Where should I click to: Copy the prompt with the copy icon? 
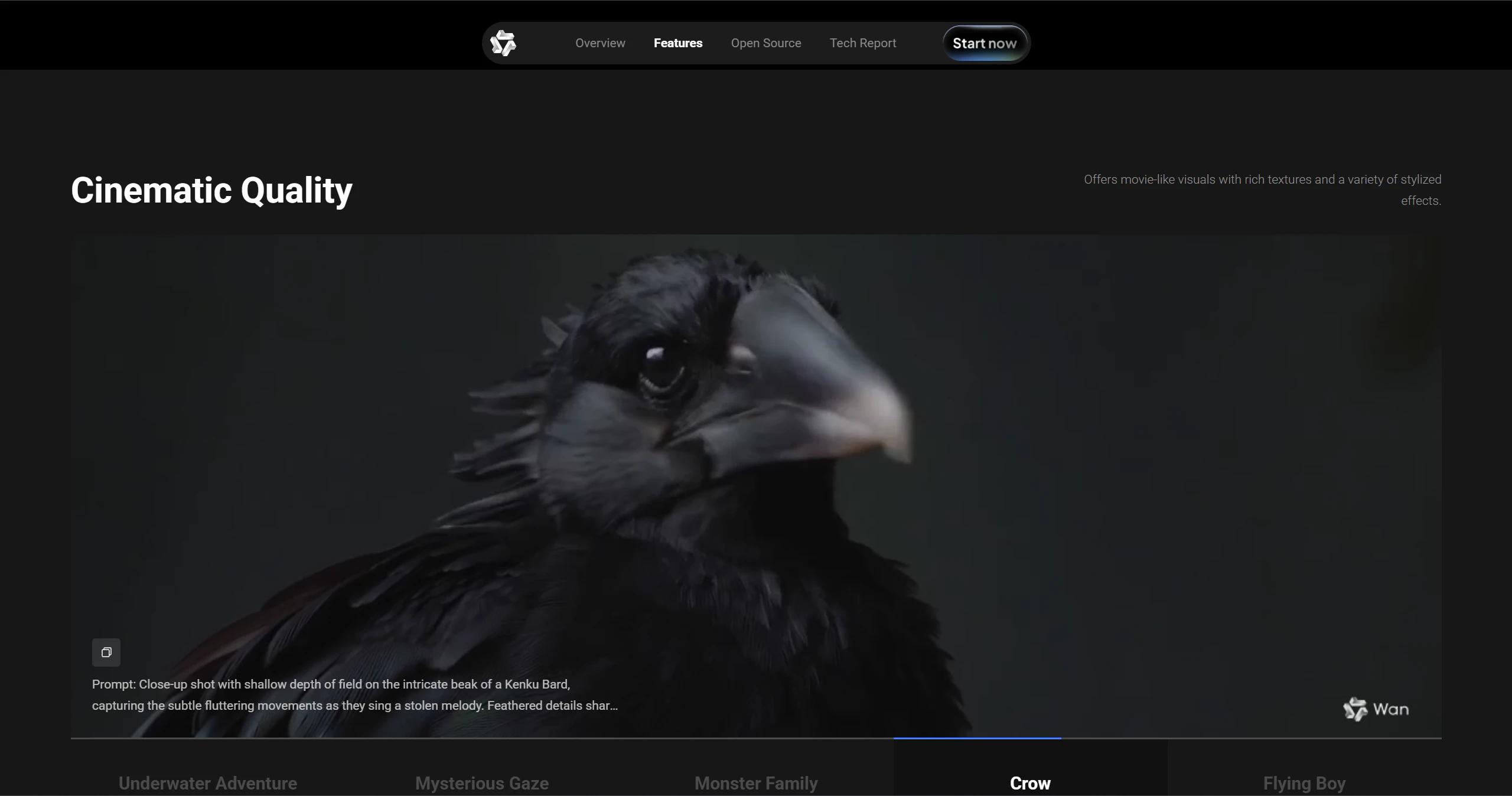coord(106,653)
